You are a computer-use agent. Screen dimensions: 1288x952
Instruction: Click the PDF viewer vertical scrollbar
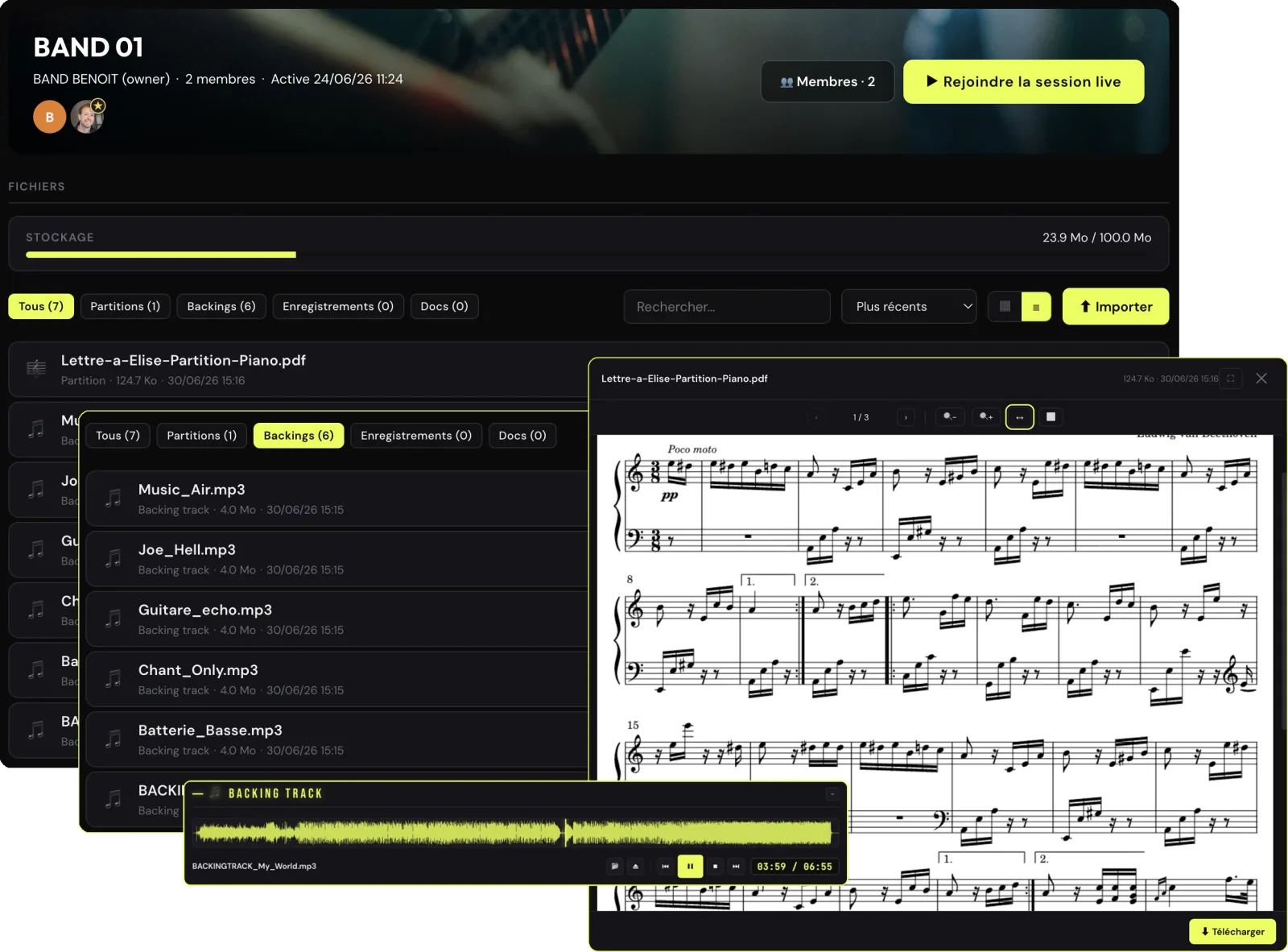tap(1283, 600)
